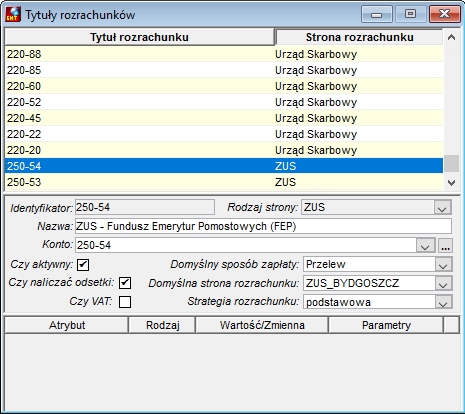Screen dimensions: 465x414
Task: Select highlighted row 250-54
Action: point(224,166)
